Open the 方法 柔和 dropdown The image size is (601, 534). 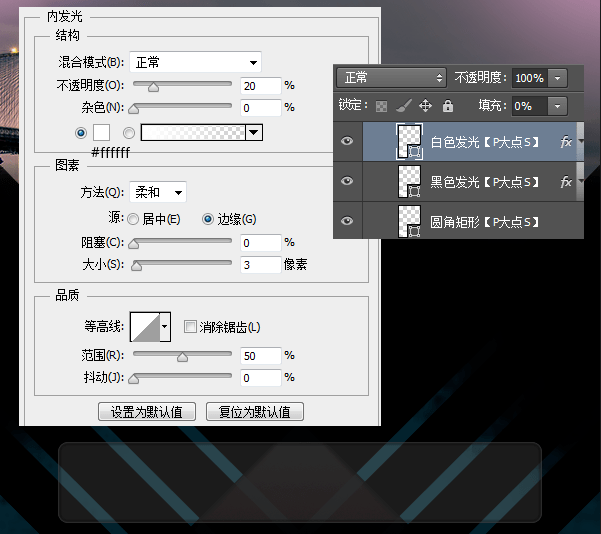pos(158,192)
